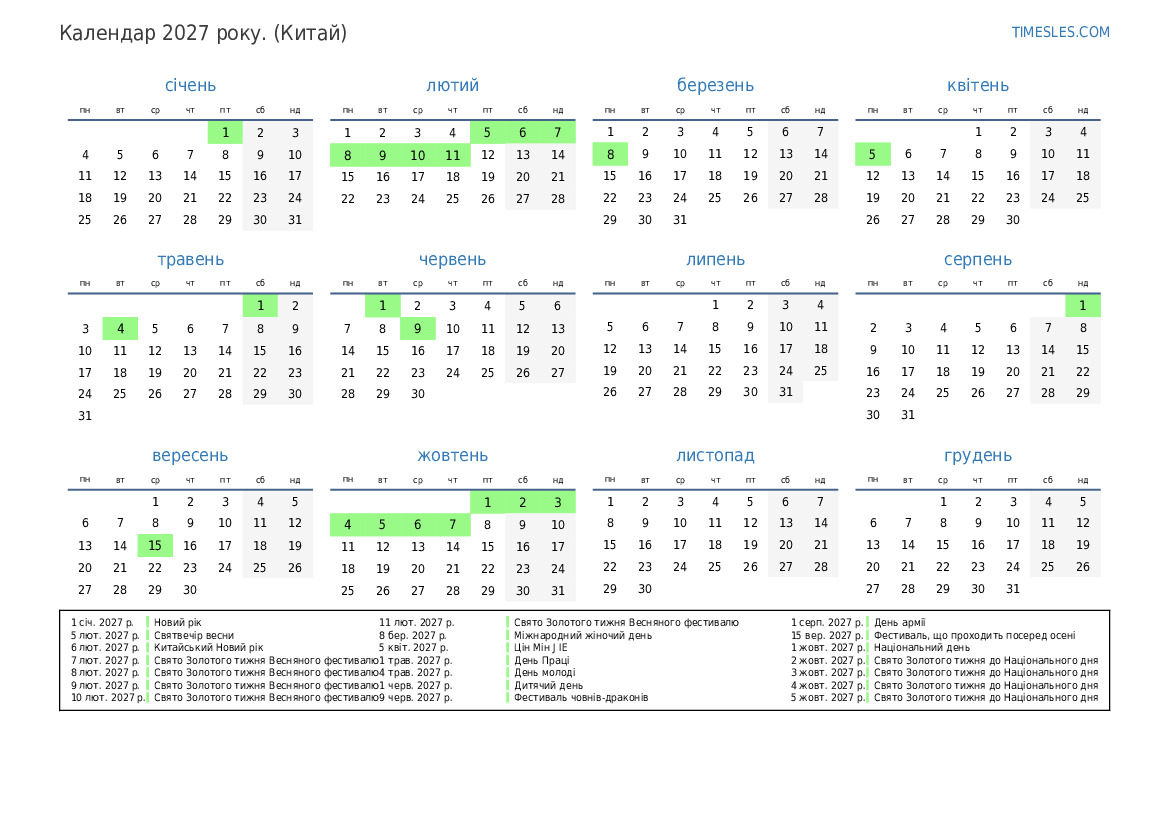
Task: Click 'Фестиваль човнів-драконів' legend entry
Action: click(x=581, y=697)
